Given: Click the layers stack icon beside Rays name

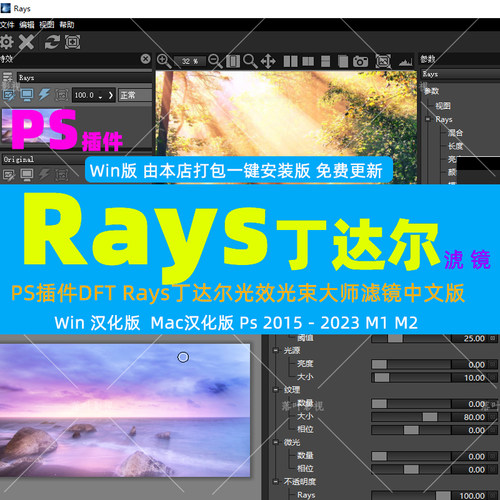Looking at the screenshot, I should 7,77.
